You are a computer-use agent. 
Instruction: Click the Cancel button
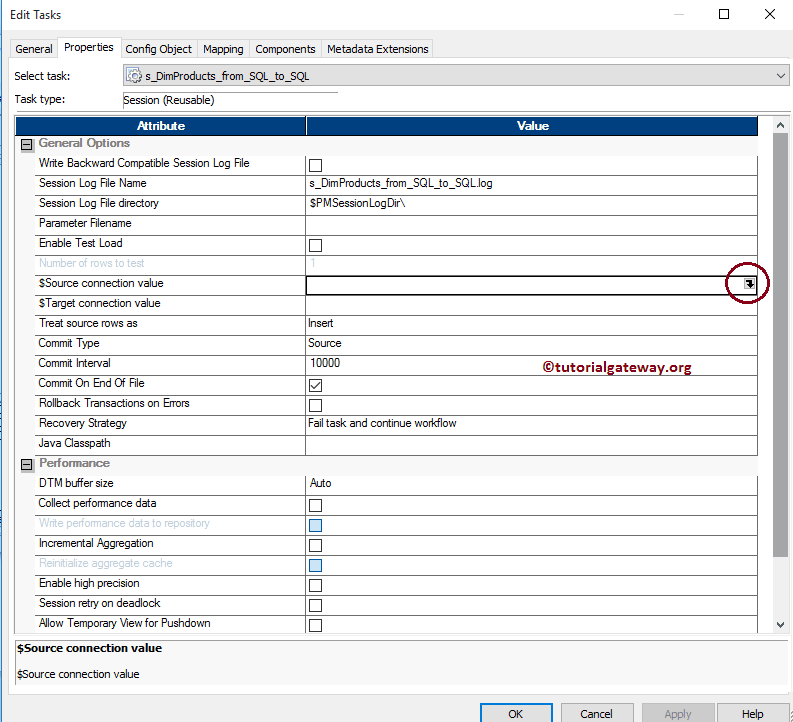[x=596, y=713]
